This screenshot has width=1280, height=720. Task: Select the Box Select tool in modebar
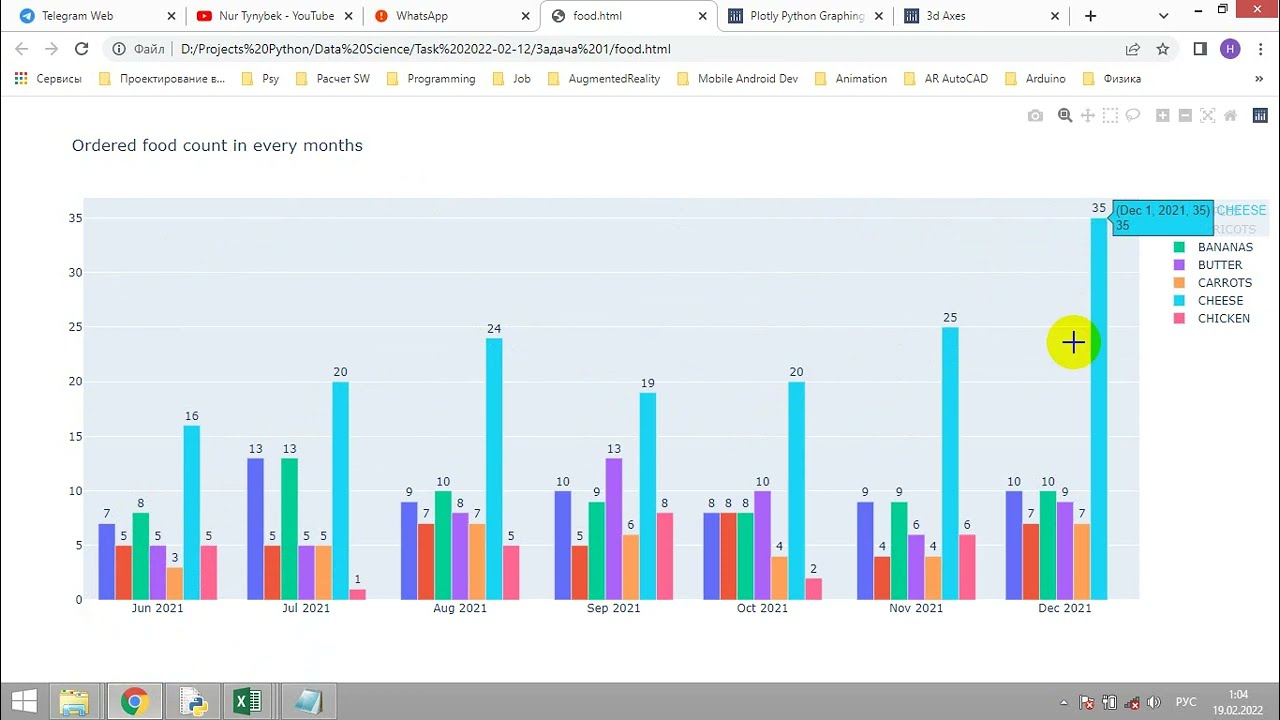[x=1110, y=116]
